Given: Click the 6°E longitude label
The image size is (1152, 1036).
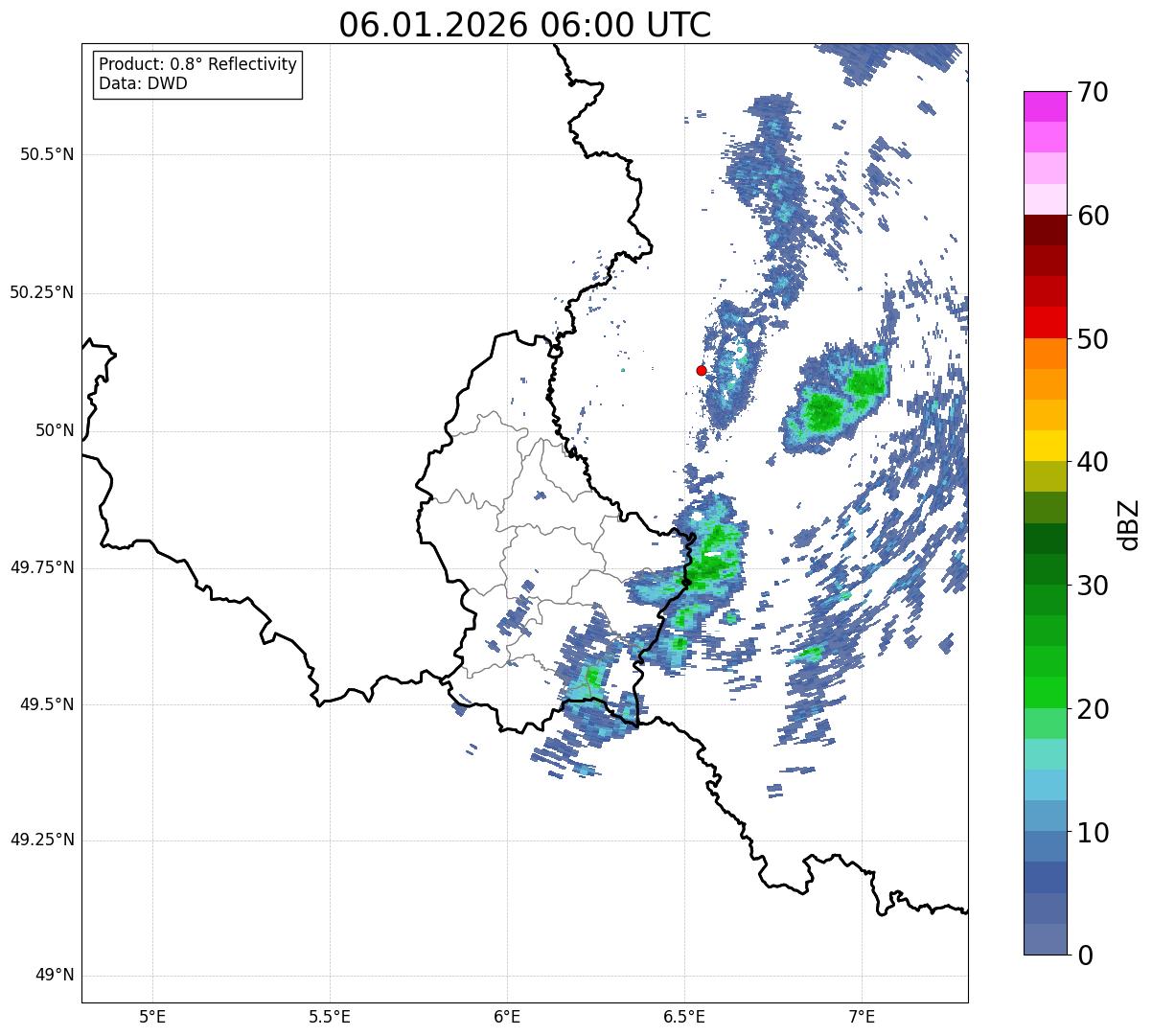Looking at the screenshot, I should 507,1017.
